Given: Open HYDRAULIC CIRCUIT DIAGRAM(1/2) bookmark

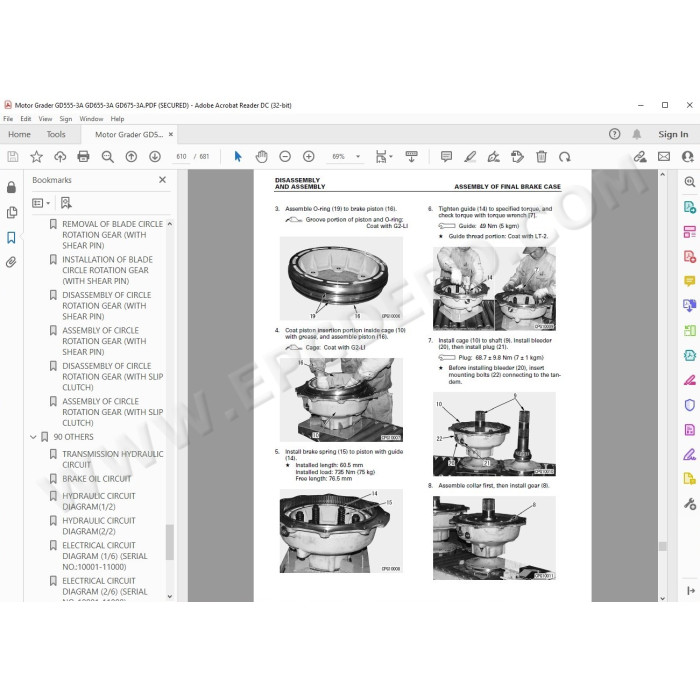Looking at the screenshot, I should pyautogui.click(x=99, y=501).
